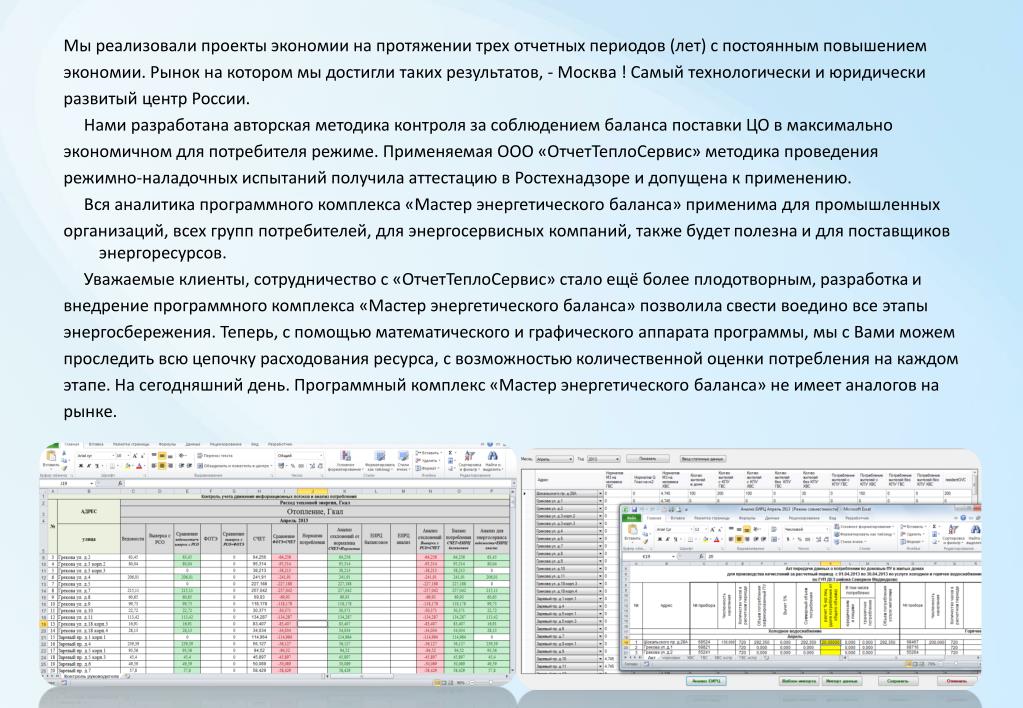Image resolution: width=1023 pixels, height=708 pixels.
Task: Click font color icon in right Excel window
Action: (716, 539)
